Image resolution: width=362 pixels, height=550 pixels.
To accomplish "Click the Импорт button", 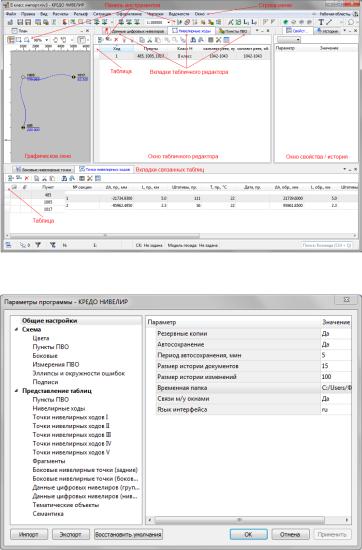I will pos(29,535).
